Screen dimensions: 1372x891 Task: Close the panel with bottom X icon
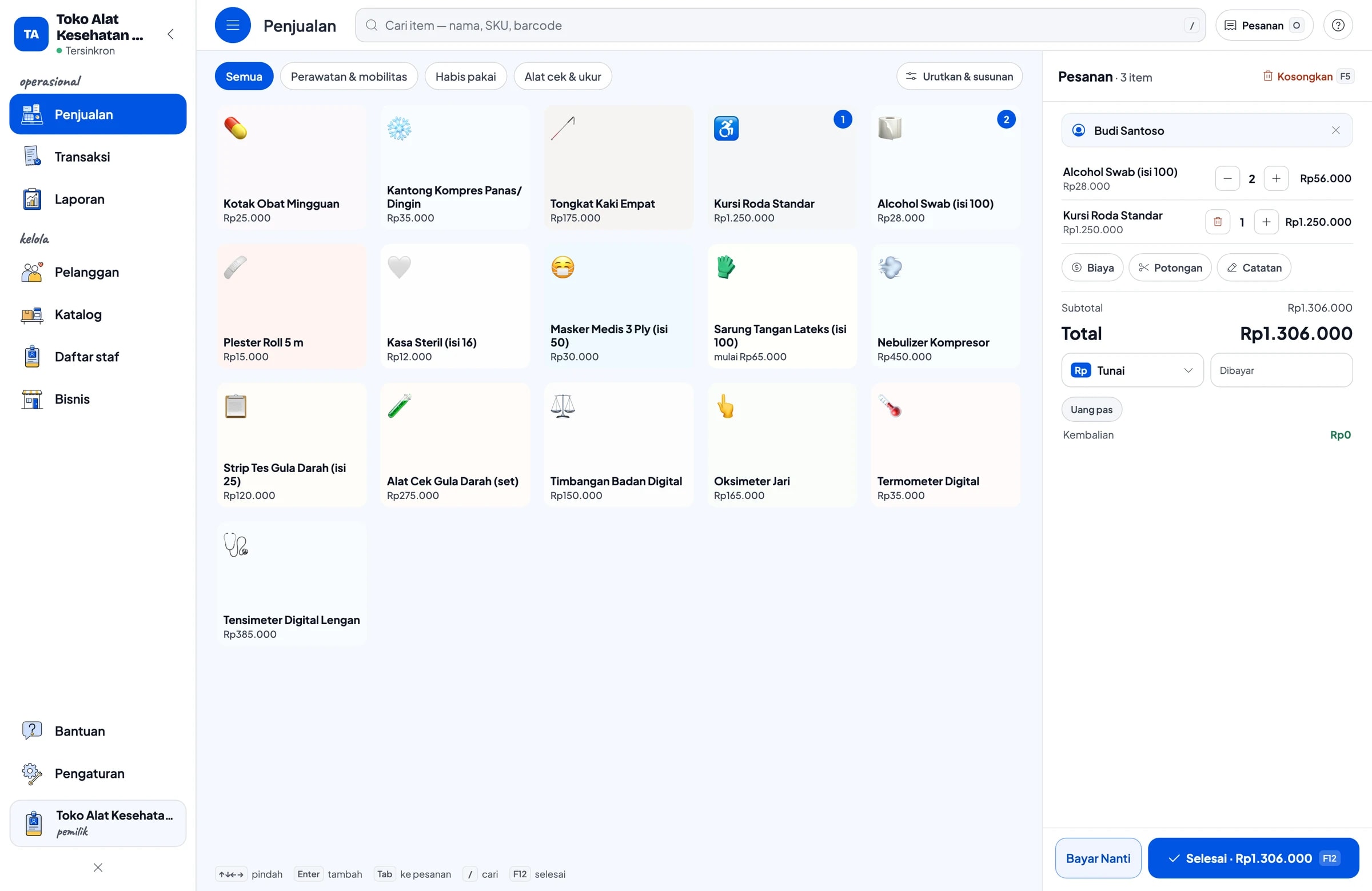98,868
